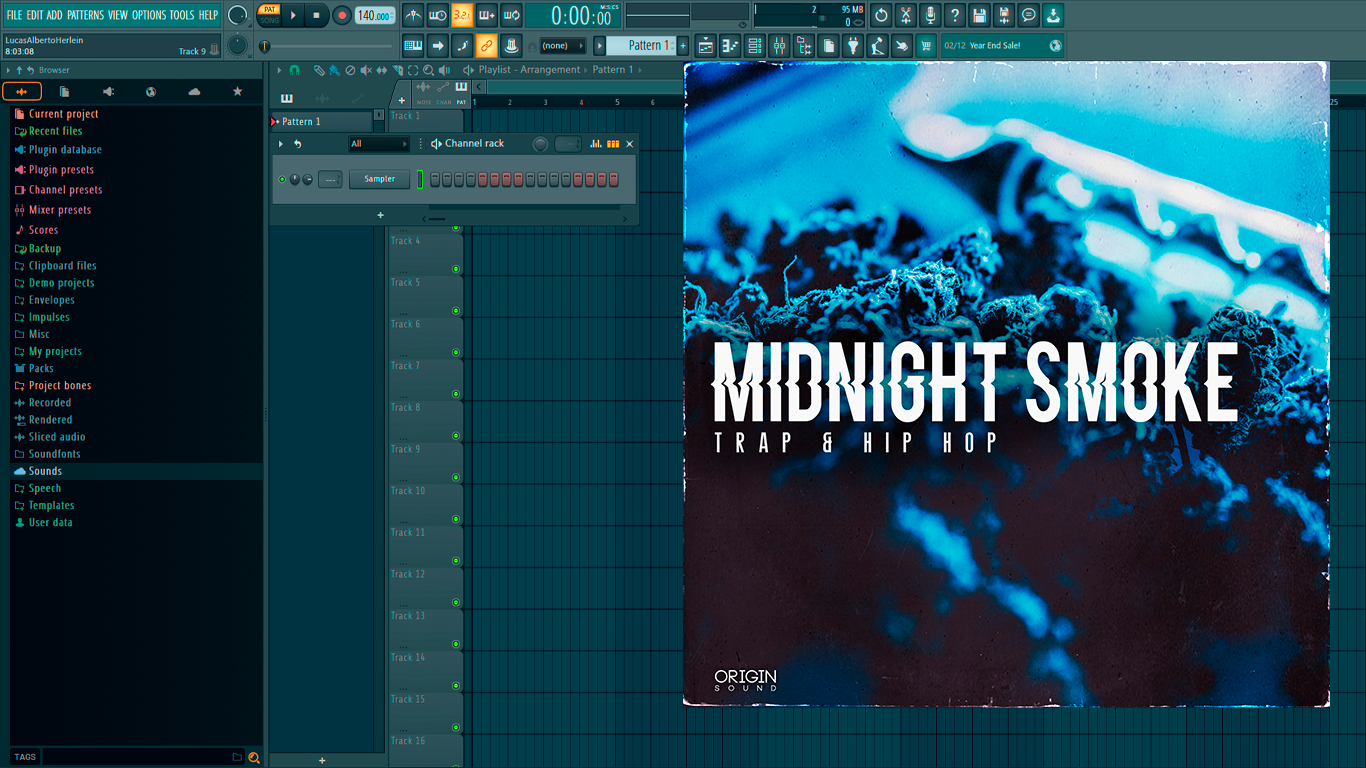This screenshot has width=1366, height=768.
Task: Enable wait for input before recording
Action: (437, 15)
